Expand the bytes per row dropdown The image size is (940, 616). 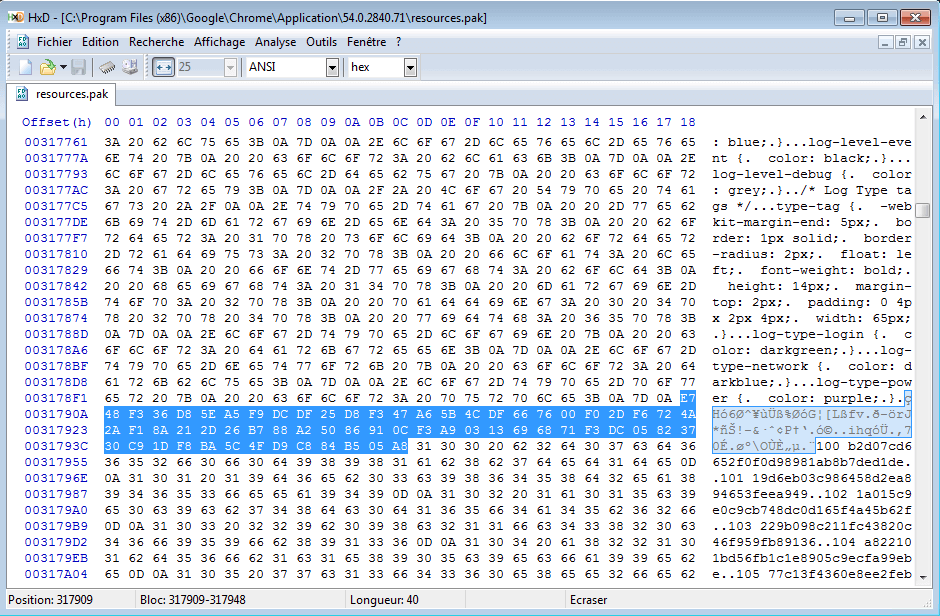[x=230, y=67]
